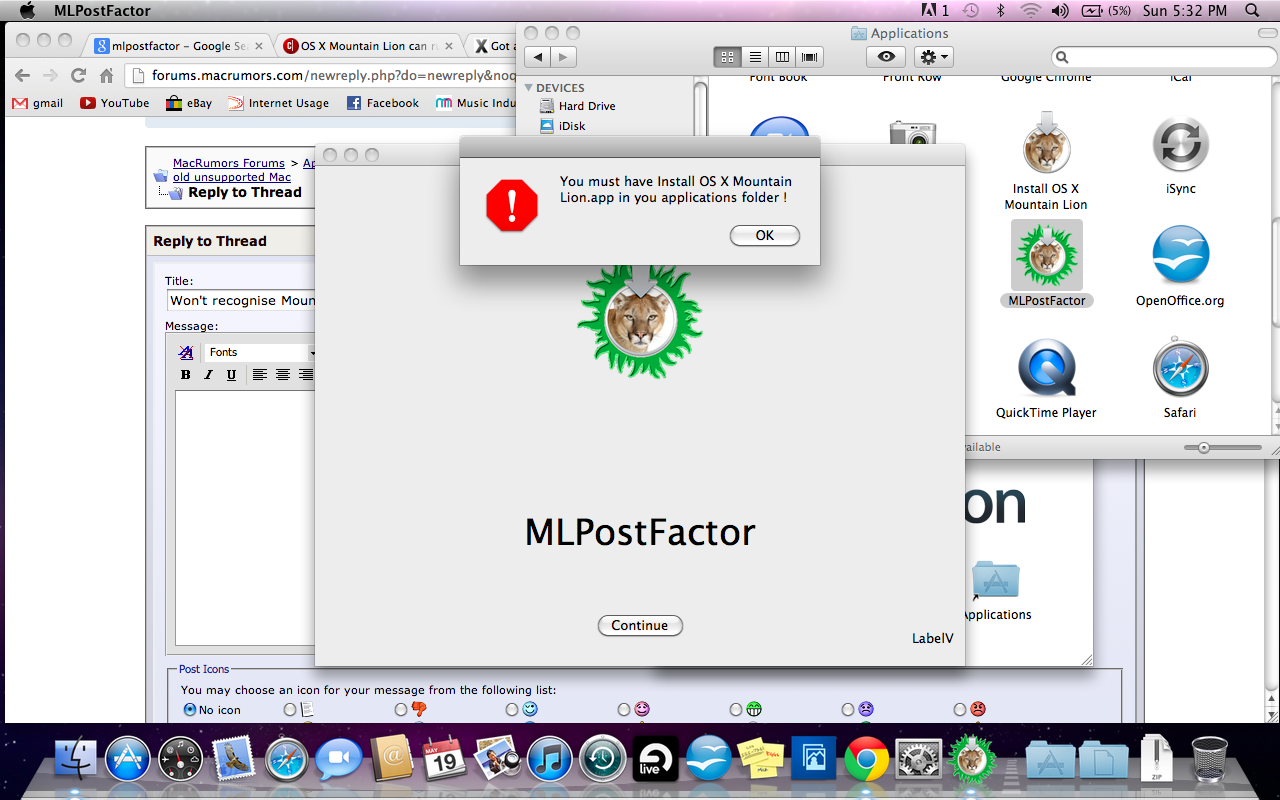Open the Wi-Fi status menu
The width and height of the screenshot is (1280, 800).
1030,11
